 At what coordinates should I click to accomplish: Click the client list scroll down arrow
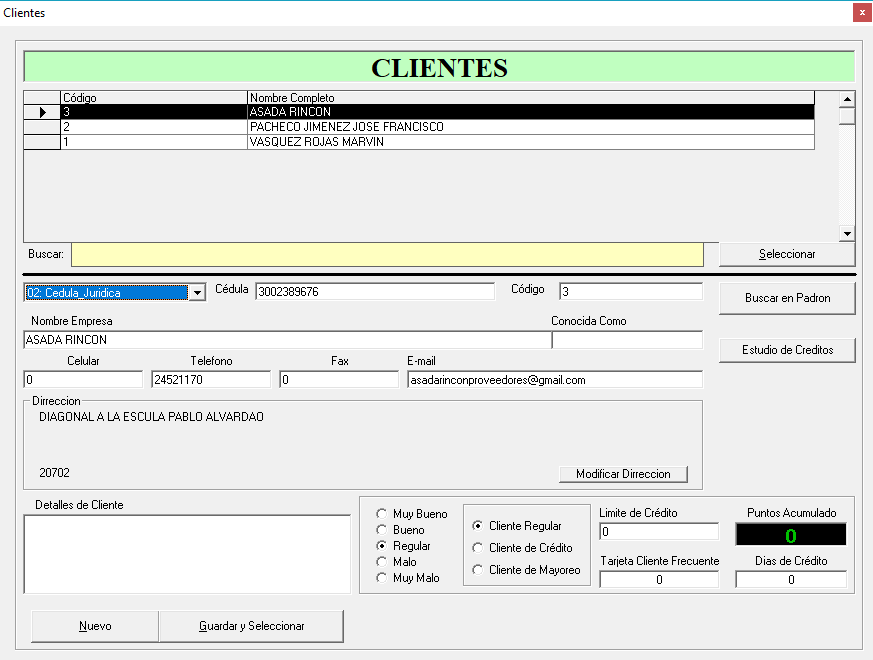point(846,233)
